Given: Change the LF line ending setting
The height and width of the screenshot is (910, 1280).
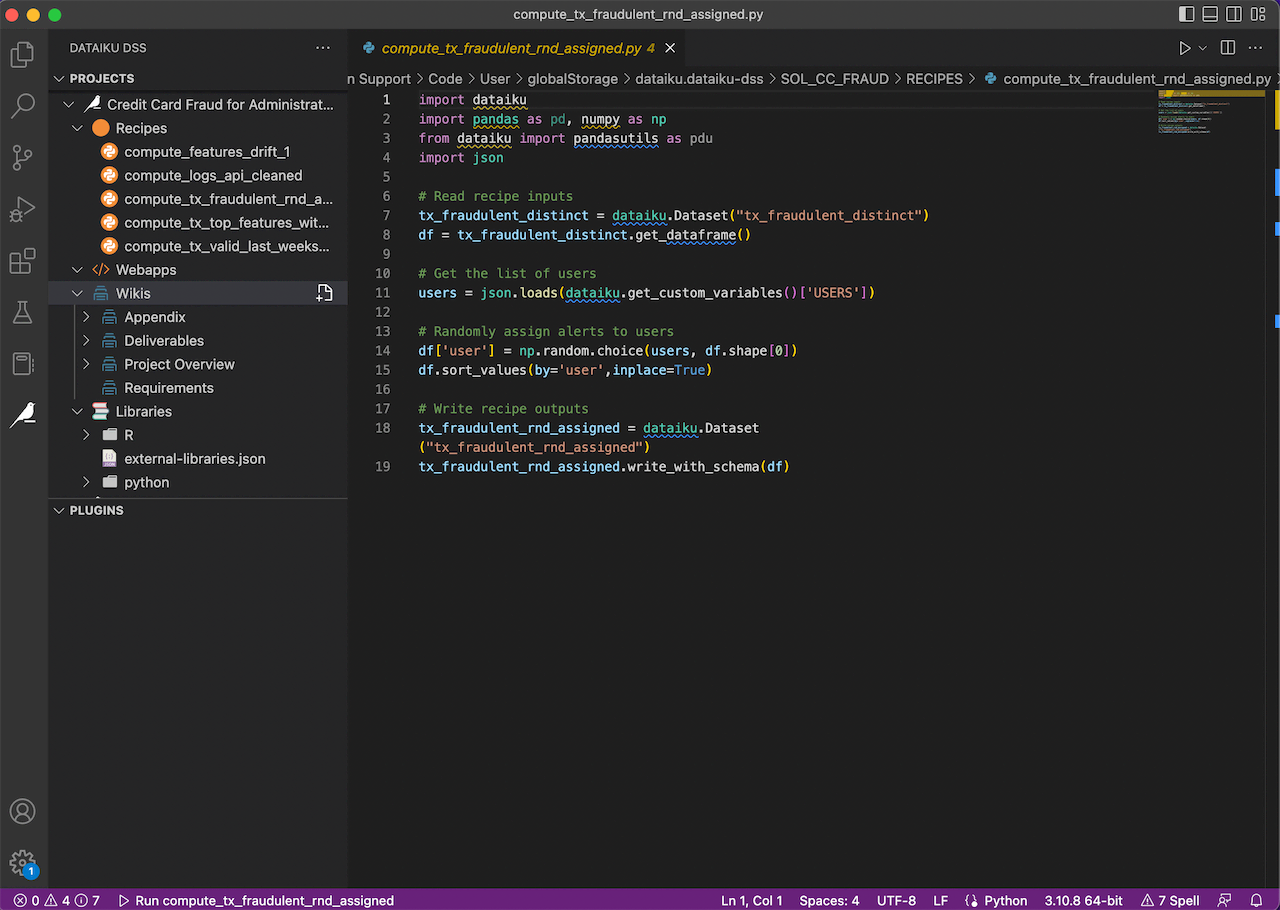Looking at the screenshot, I should [x=941, y=900].
